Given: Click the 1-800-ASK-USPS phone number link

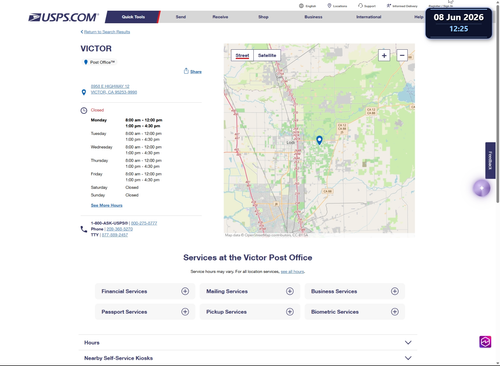Looking at the screenshot, I should click(144, 223).
